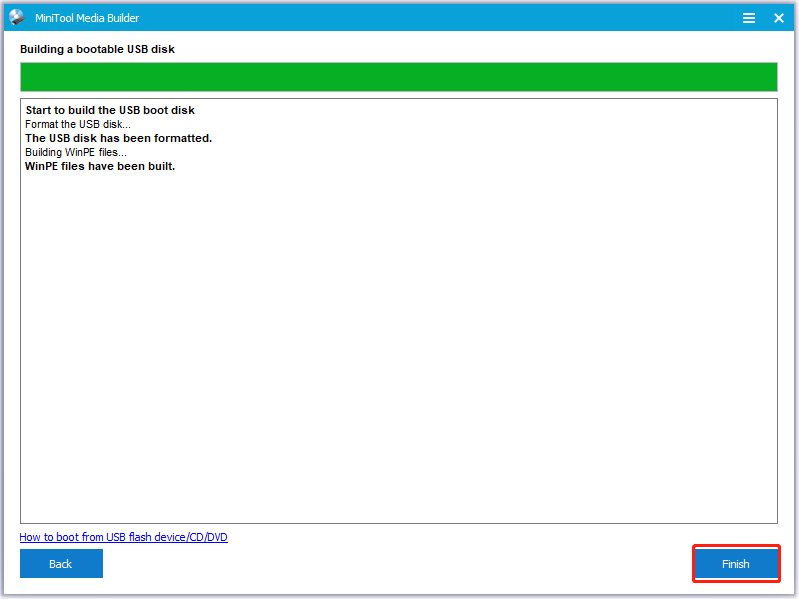Select 'Start to build the USB boot disk' line
The height and width of the screenshot is (599, 799).
(110, 110)
